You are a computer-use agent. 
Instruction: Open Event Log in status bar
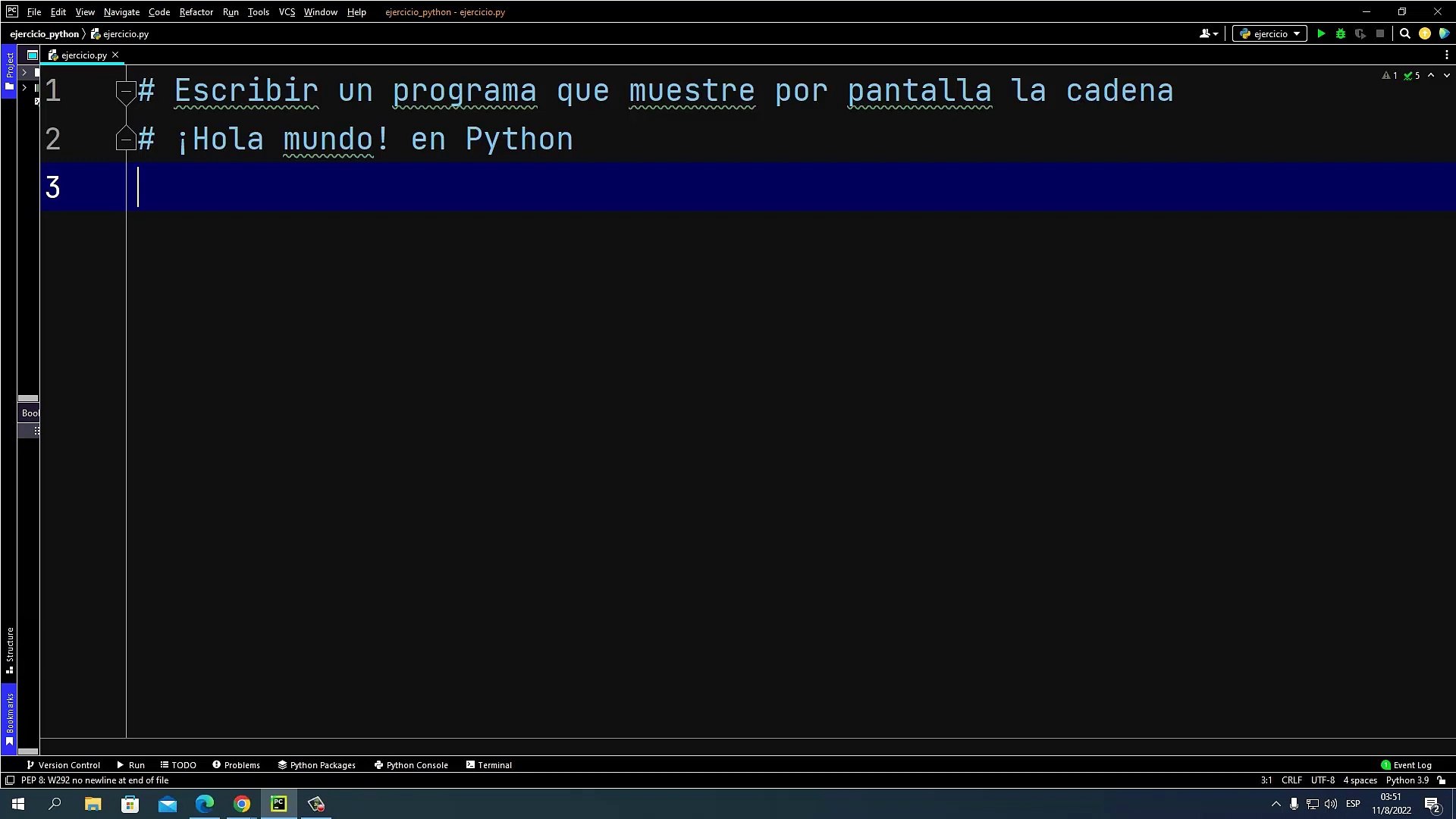[1406, 764]
